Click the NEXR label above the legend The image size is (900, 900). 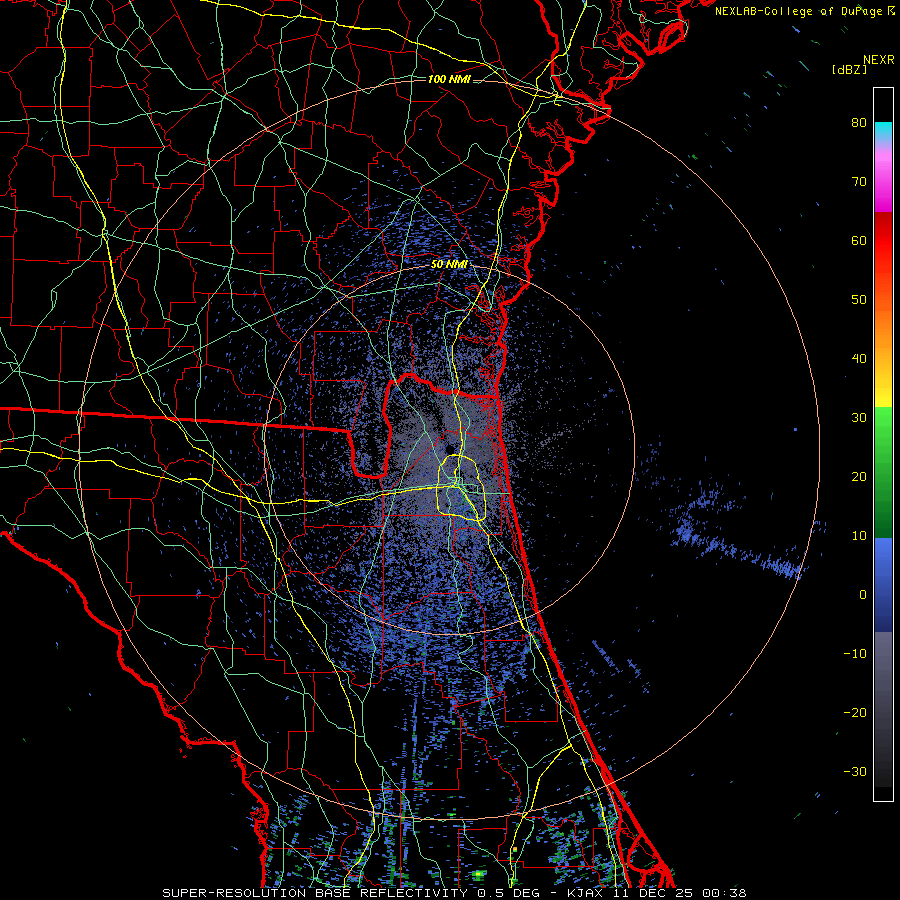(x=878, y=60)
